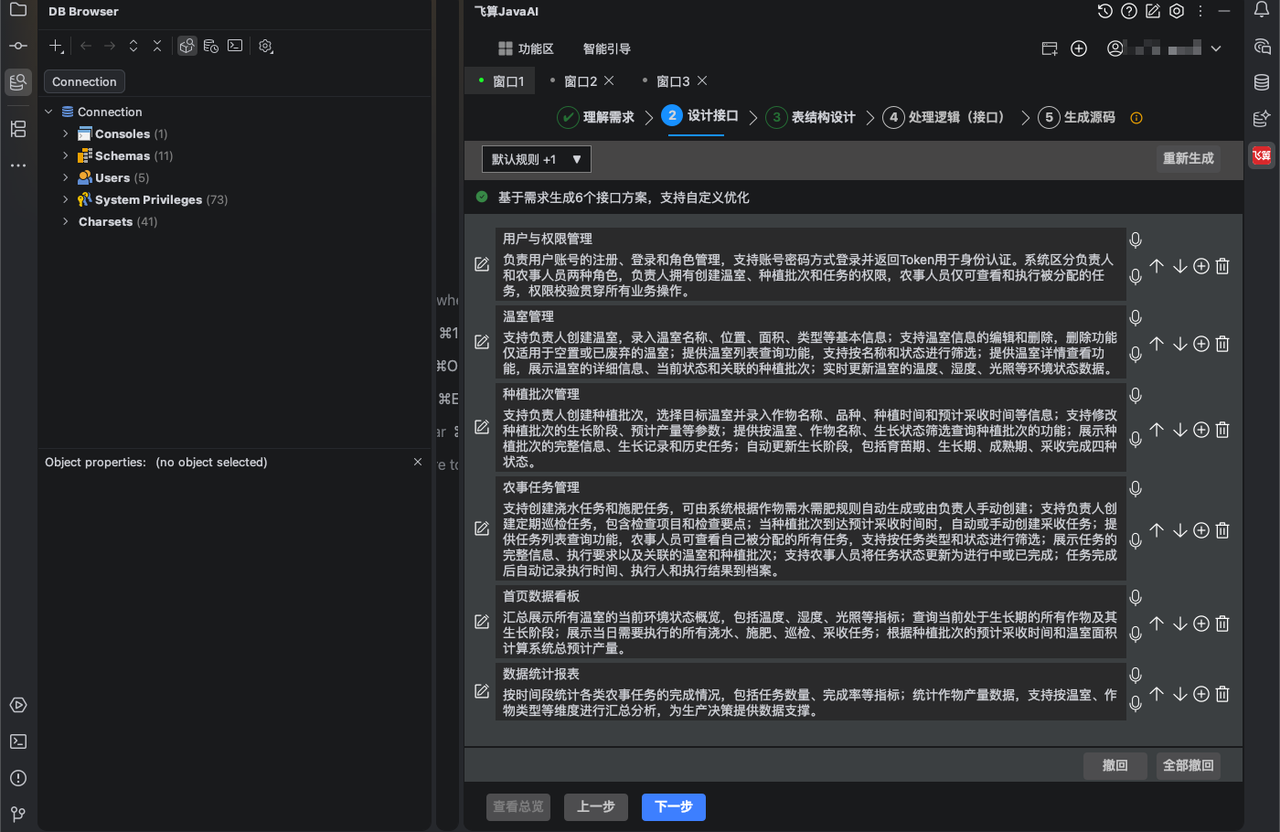Delete the 数据统计报表 interface entry
1280x832 pixels.
pyautogui.click(x=1222, y=694)
